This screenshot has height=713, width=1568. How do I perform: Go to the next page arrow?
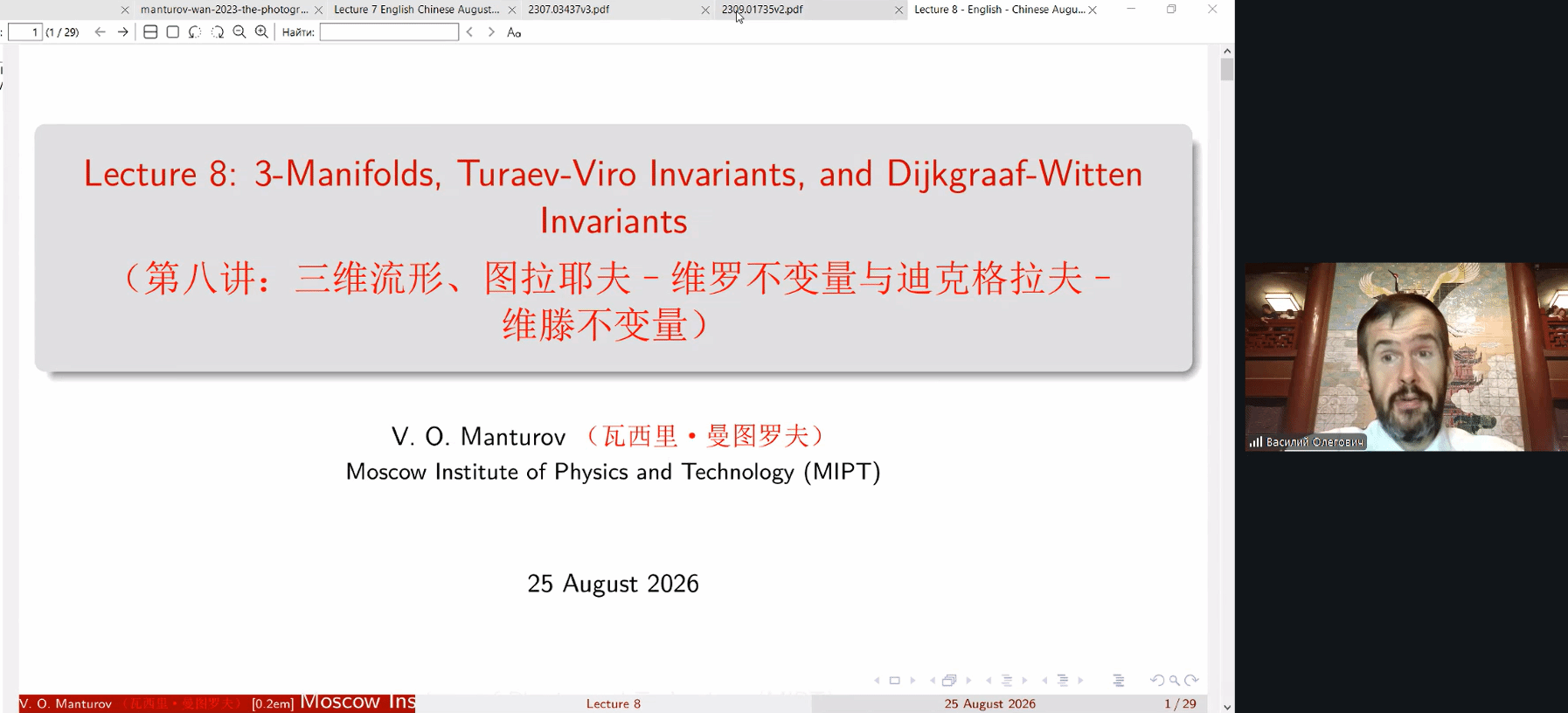point(123,32)
